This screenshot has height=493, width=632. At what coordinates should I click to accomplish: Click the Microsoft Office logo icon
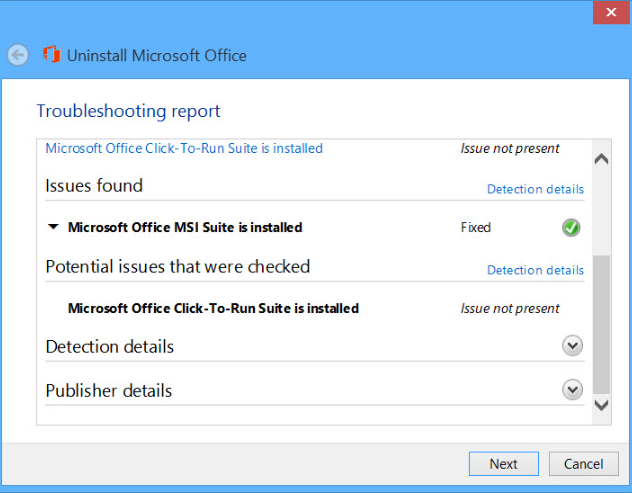pyautogui.click(x=51, y=55)
